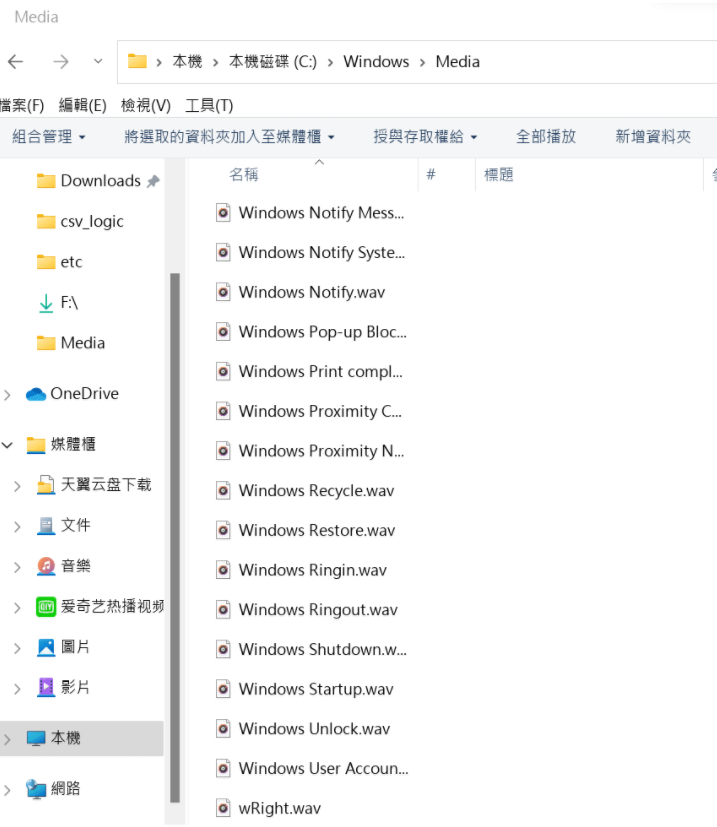Open recent locations dropdown chevron

pyautogui.click(x=97, y=62)
